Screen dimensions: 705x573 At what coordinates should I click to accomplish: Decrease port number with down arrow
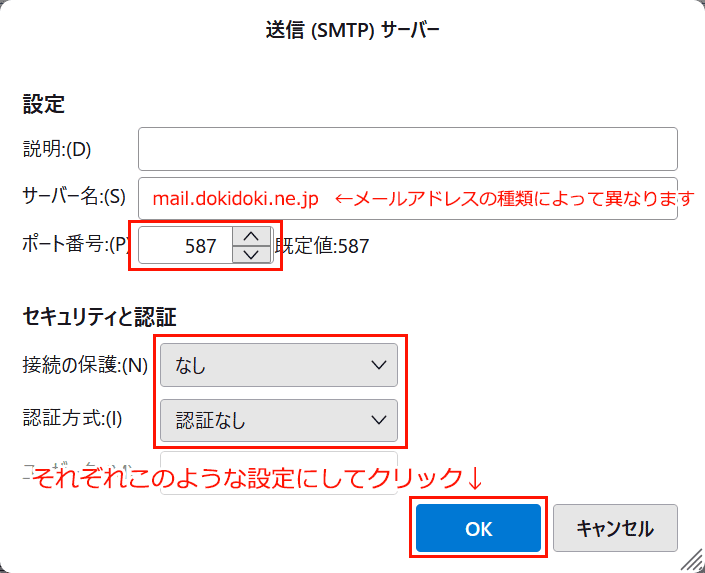tap(251, 255)
